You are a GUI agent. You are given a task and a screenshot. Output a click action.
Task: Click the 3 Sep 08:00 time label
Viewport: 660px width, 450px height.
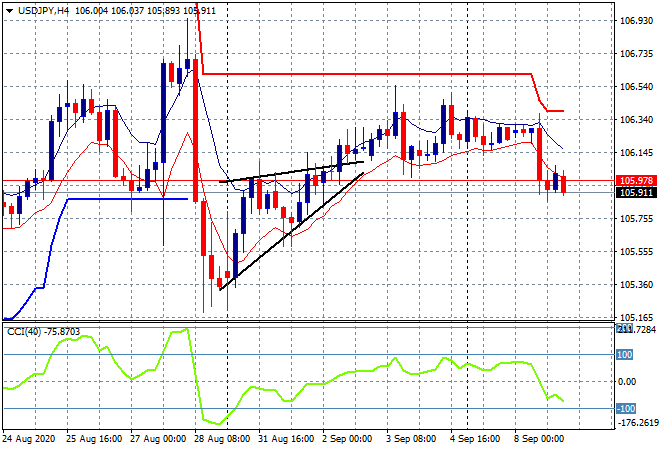[411, 439]
